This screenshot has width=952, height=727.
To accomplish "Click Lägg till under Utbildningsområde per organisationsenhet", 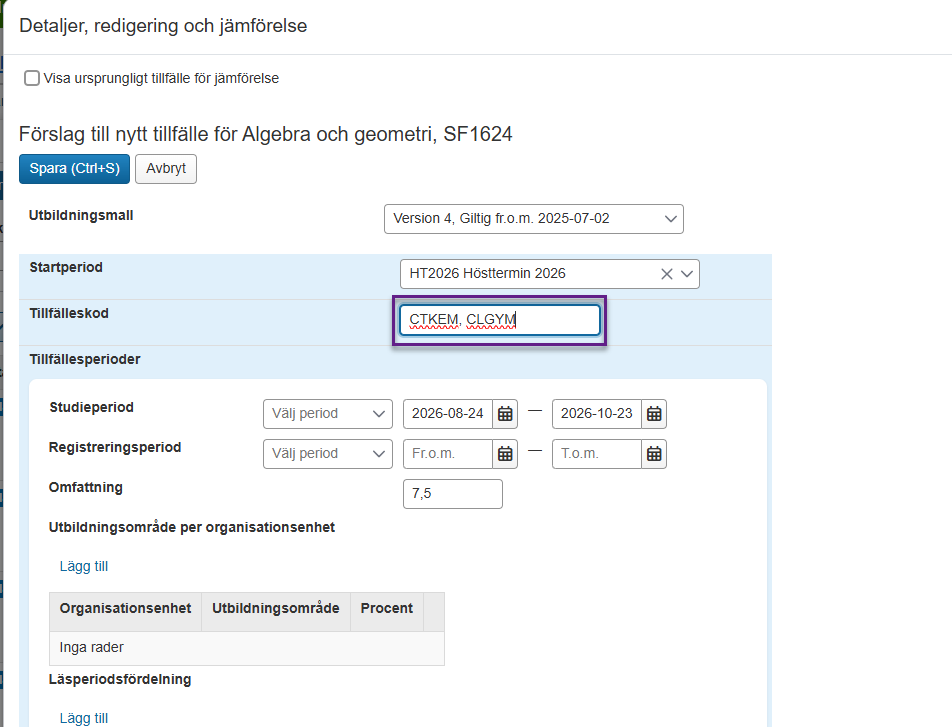I will pos(84,567).
